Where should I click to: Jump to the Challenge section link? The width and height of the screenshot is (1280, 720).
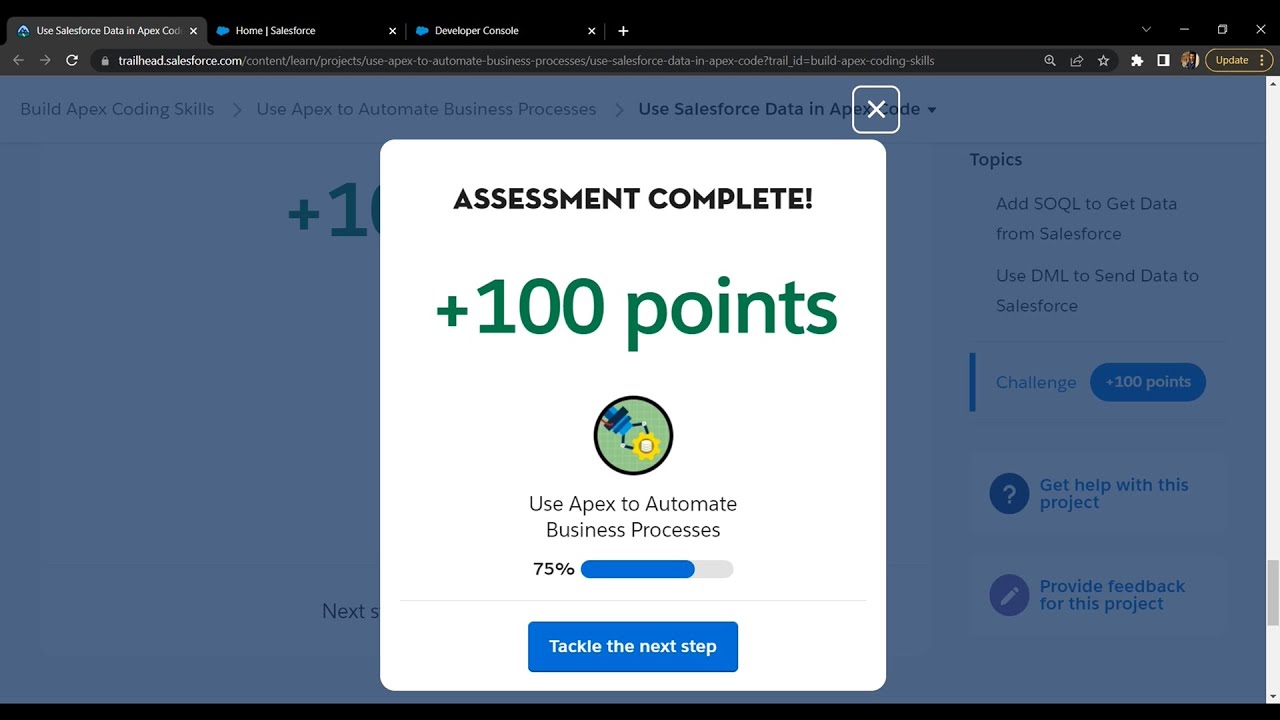tap(1036, 382)
